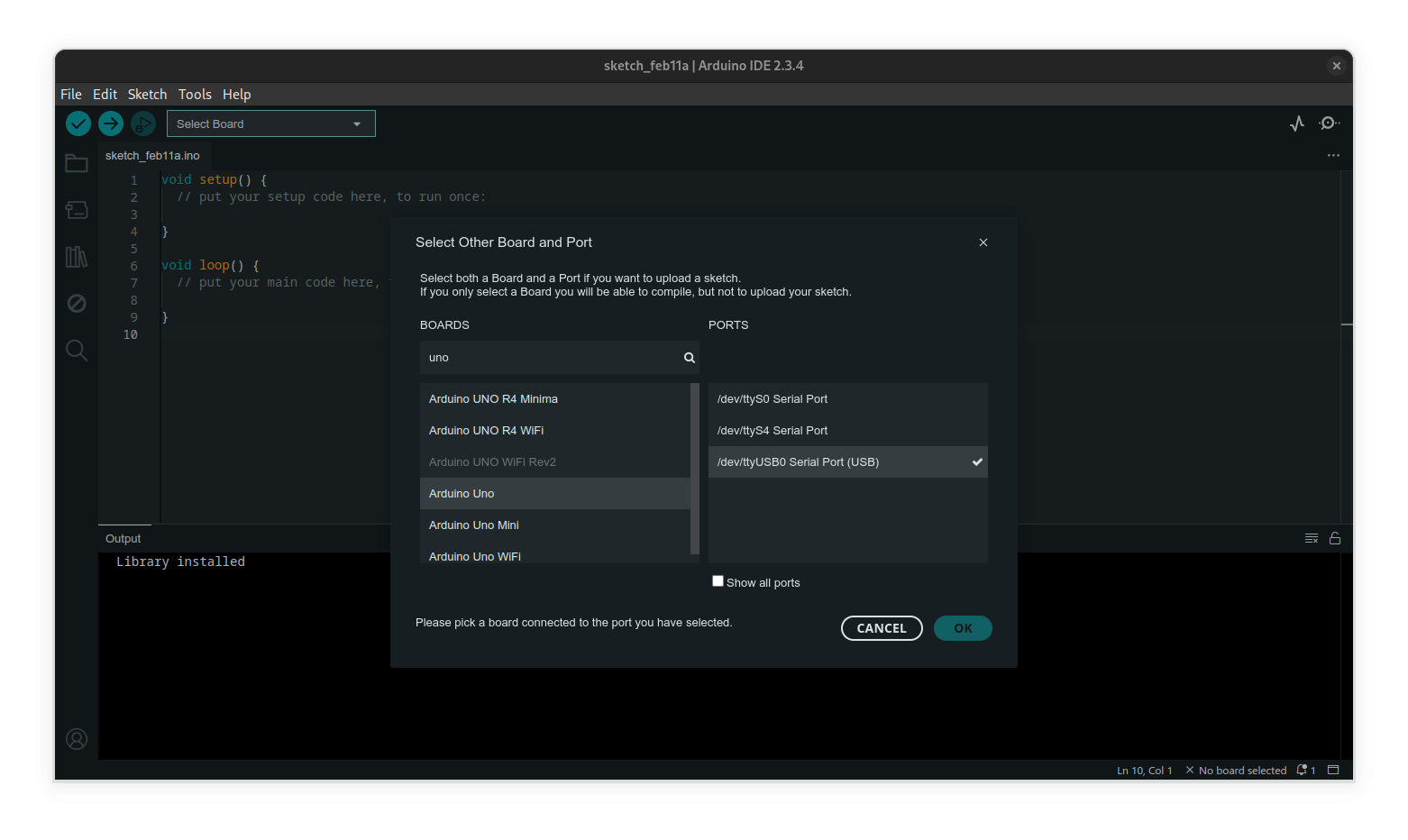Image resolution: width=1408 pixels, height=840 pixels.
Task: Open the Debug sidebar panel icon
Action: coord(77,303)
